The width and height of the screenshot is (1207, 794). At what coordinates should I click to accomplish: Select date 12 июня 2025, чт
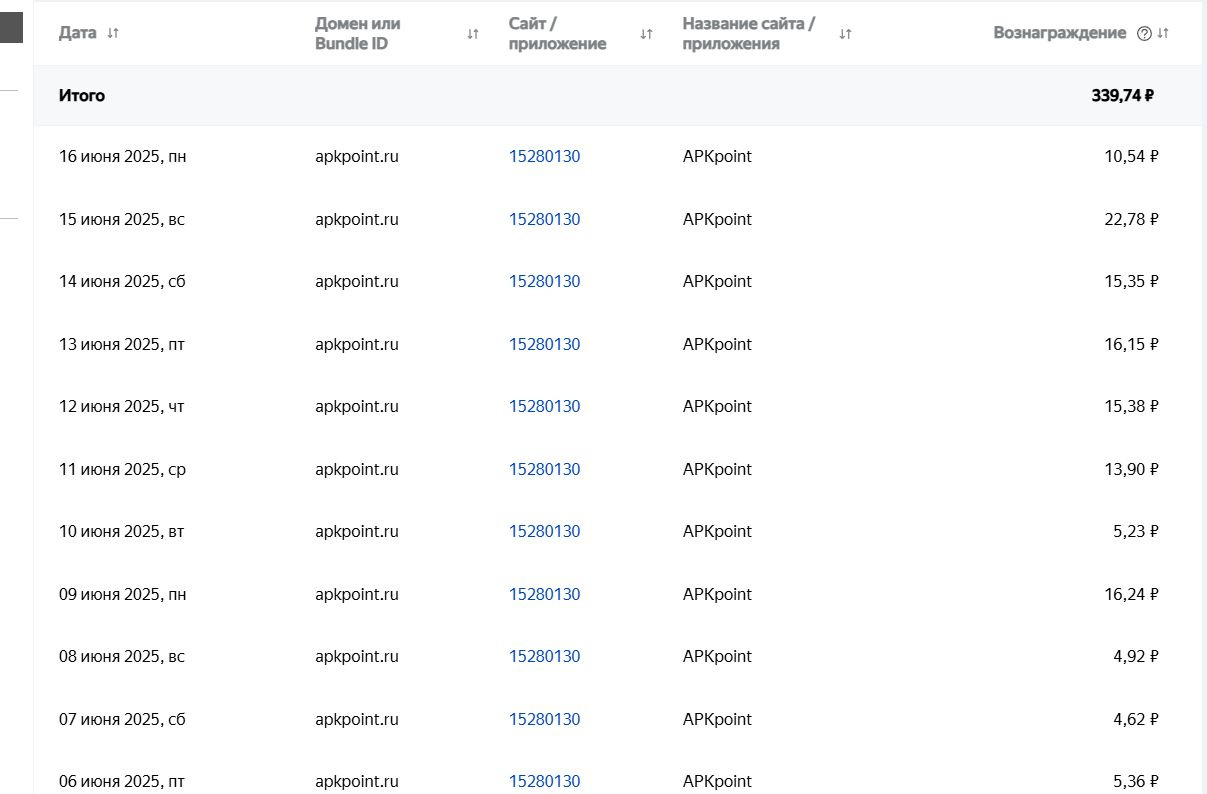122,407
